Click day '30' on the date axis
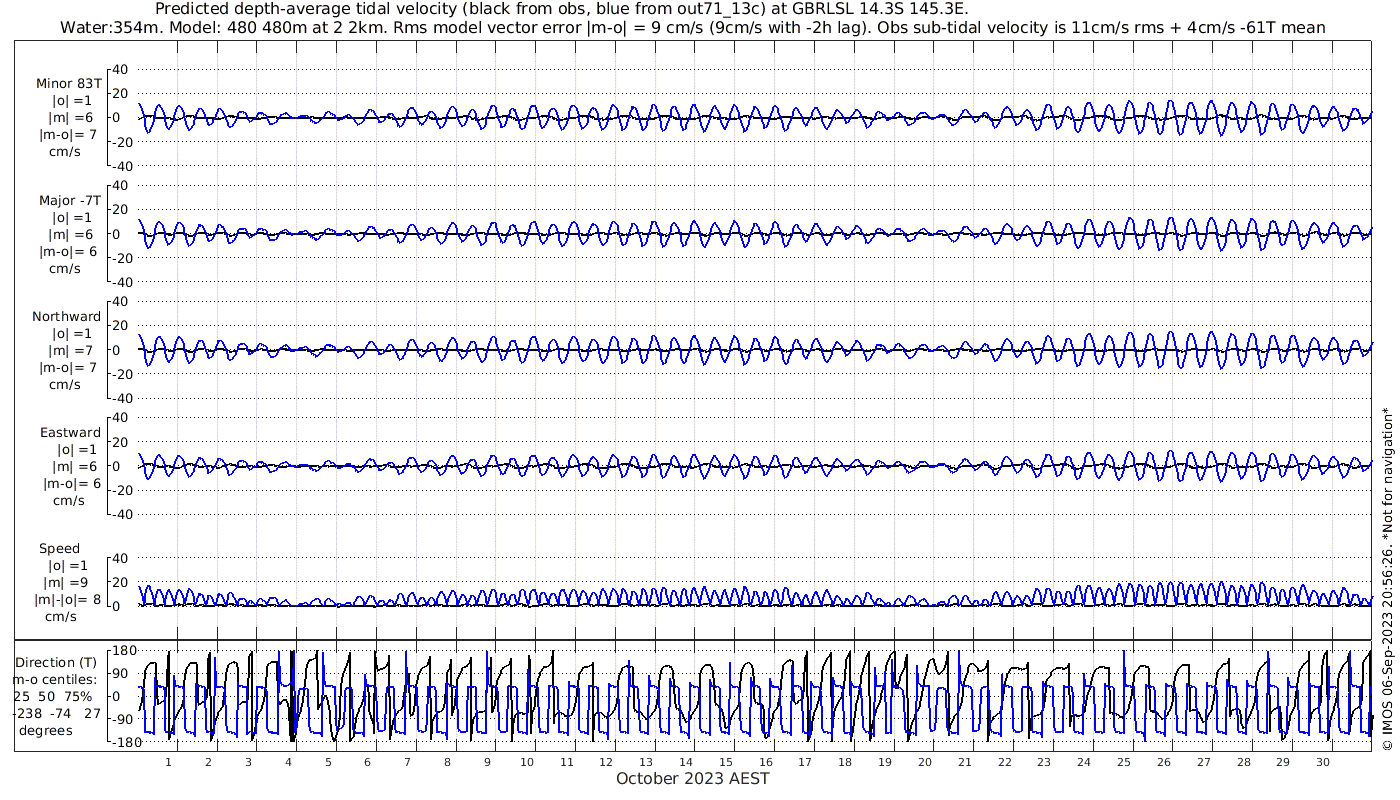 1322,762
